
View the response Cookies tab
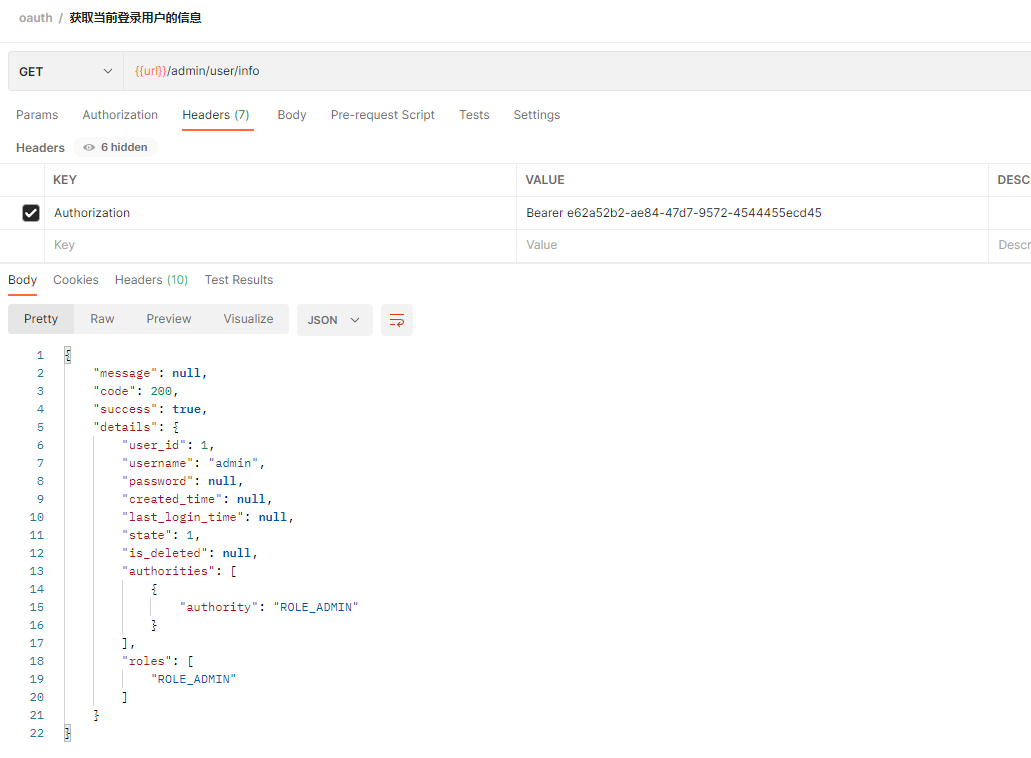coord(76,280)
